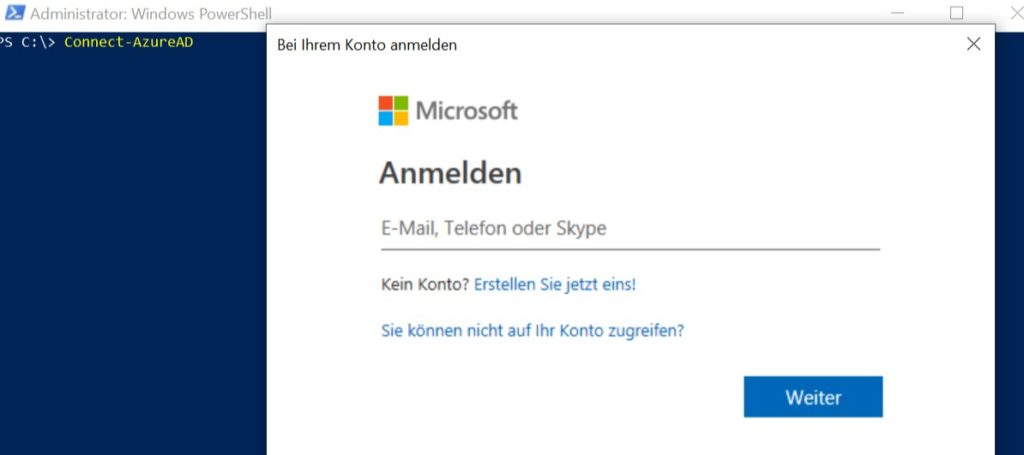Minimize the PowerShell window

tap(897, 13)
